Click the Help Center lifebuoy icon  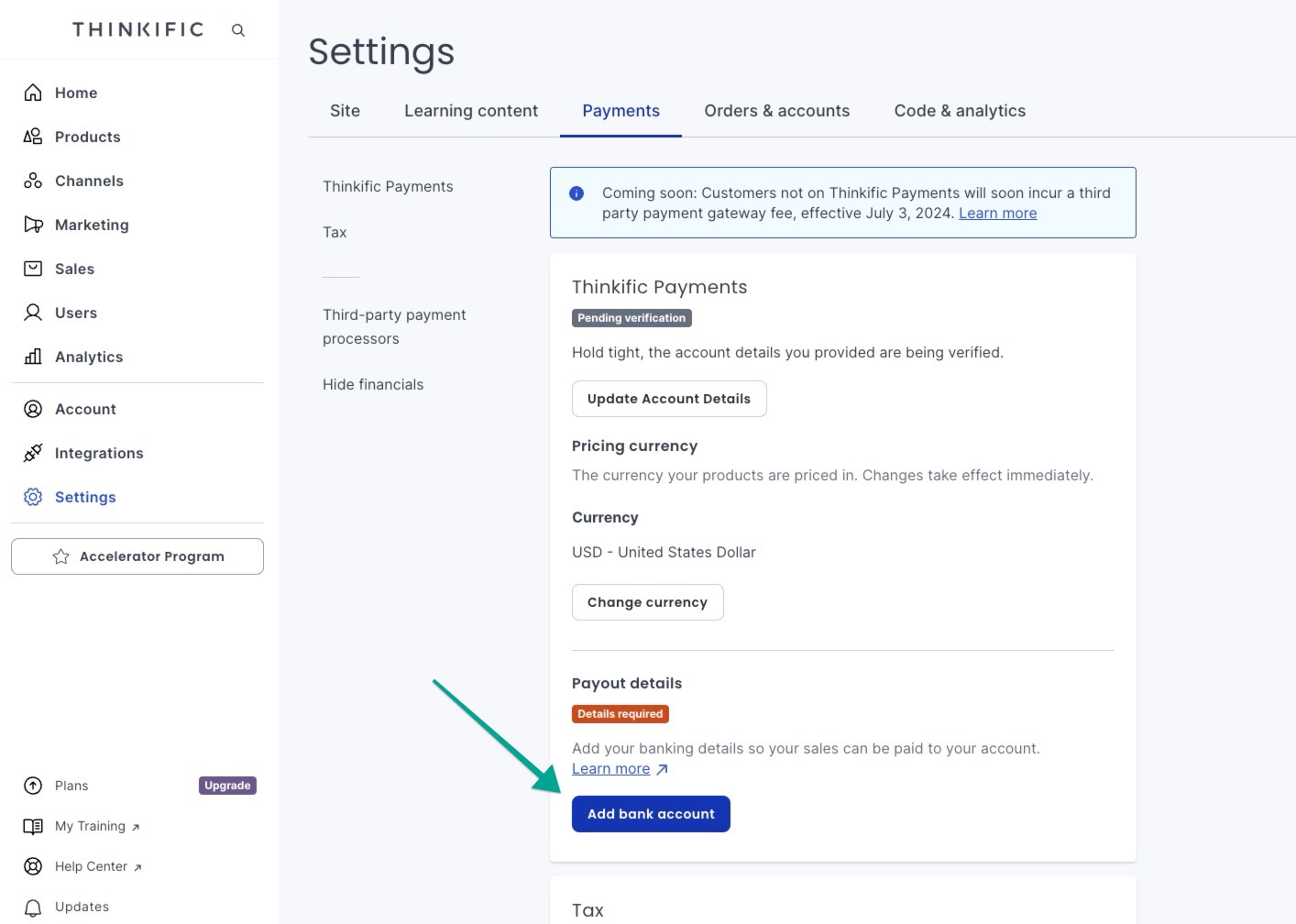(33, 866)
